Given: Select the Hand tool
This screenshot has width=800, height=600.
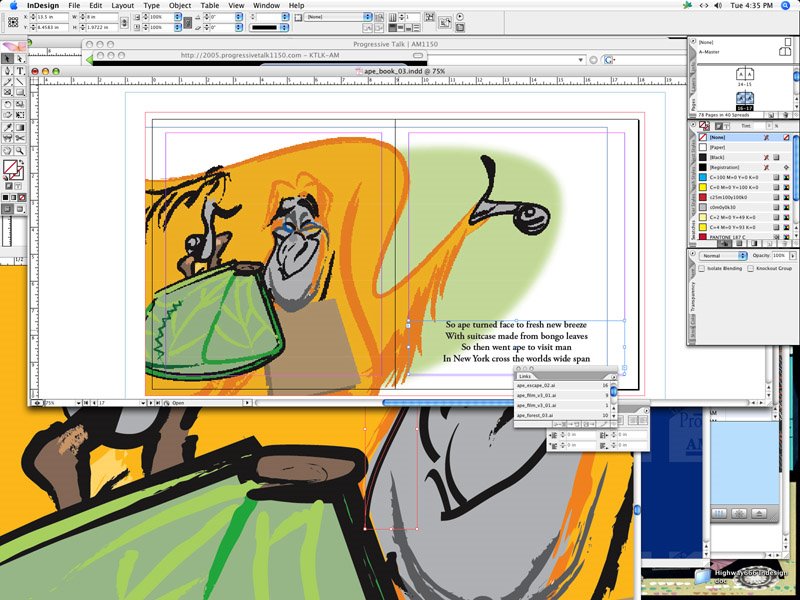Looking at the screenshot, I should tap(8, 151).
